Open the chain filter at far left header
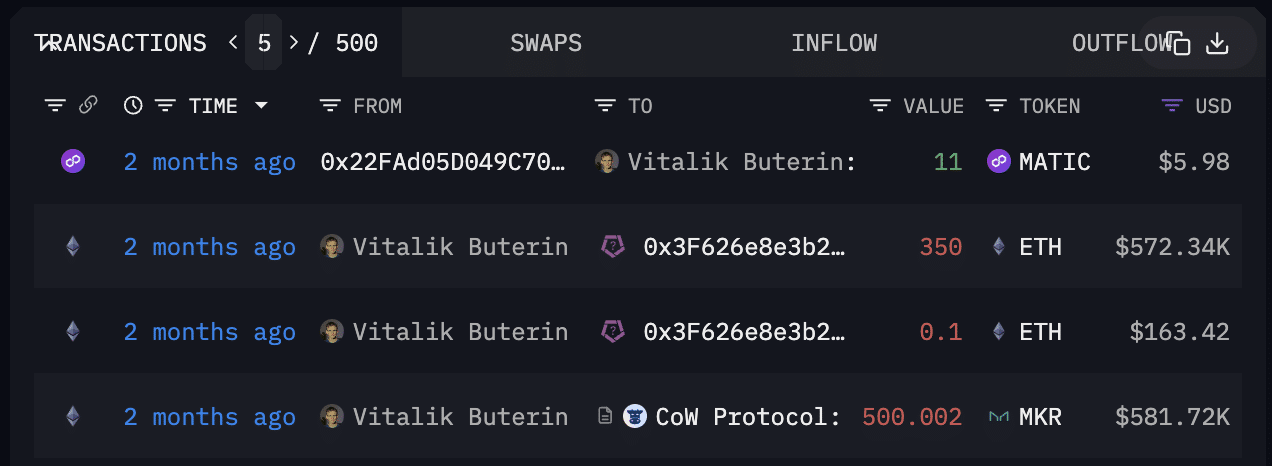Image resolution: width=1272 pixels, height=466 pixels. (55, 105)
